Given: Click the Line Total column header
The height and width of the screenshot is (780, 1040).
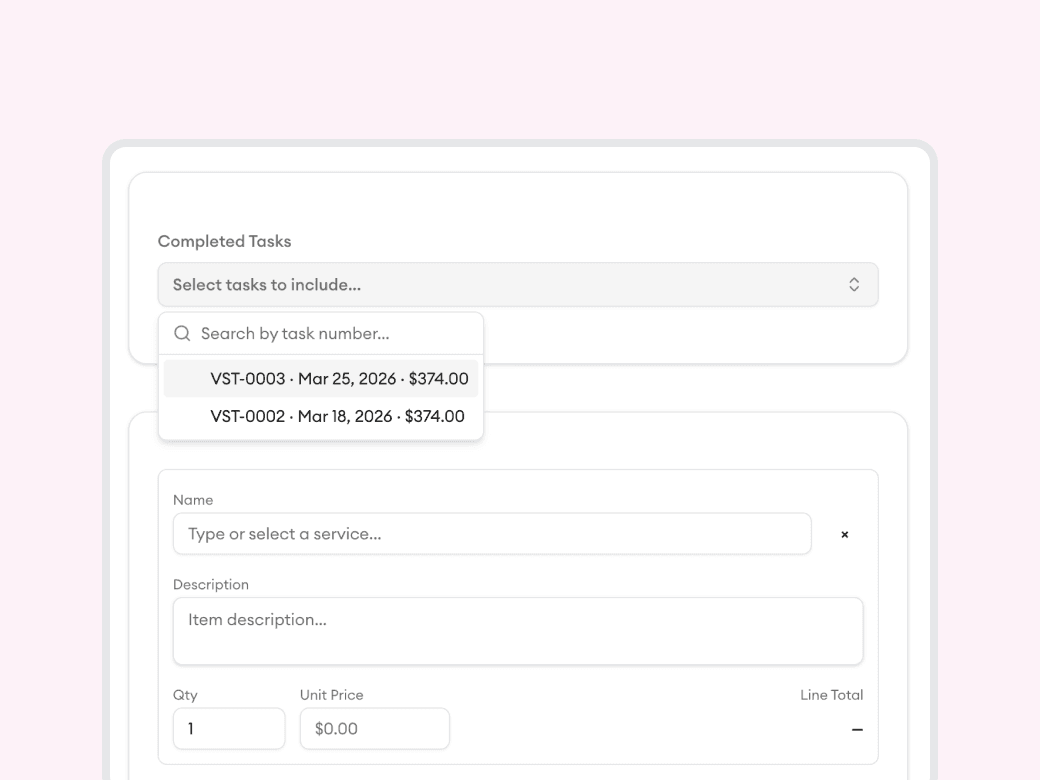Looking at the screenshot, I should [831, 694].
